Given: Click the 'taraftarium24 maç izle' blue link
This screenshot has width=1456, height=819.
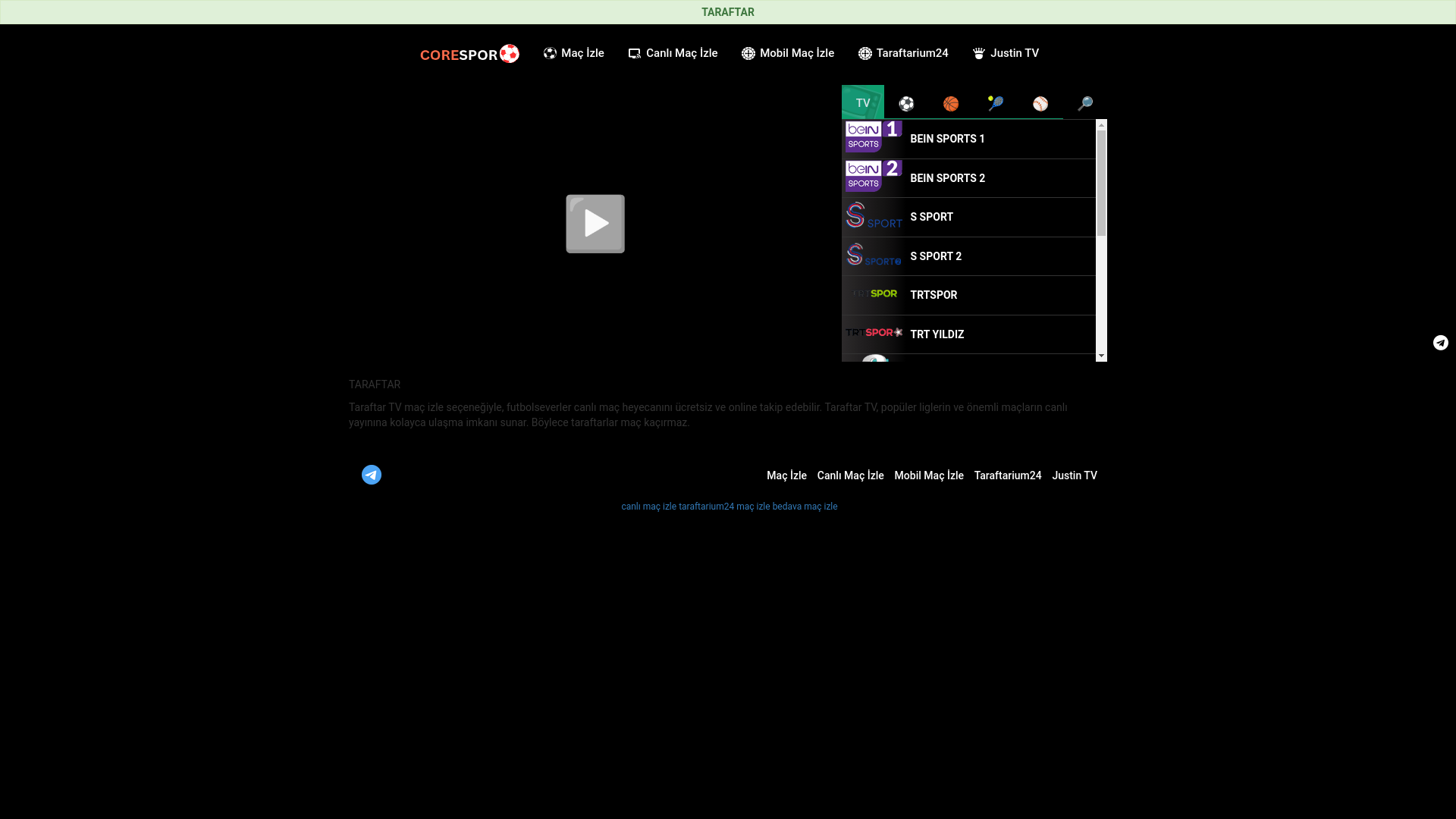Looking at the screenshot, I should click(x=724, y=507).
